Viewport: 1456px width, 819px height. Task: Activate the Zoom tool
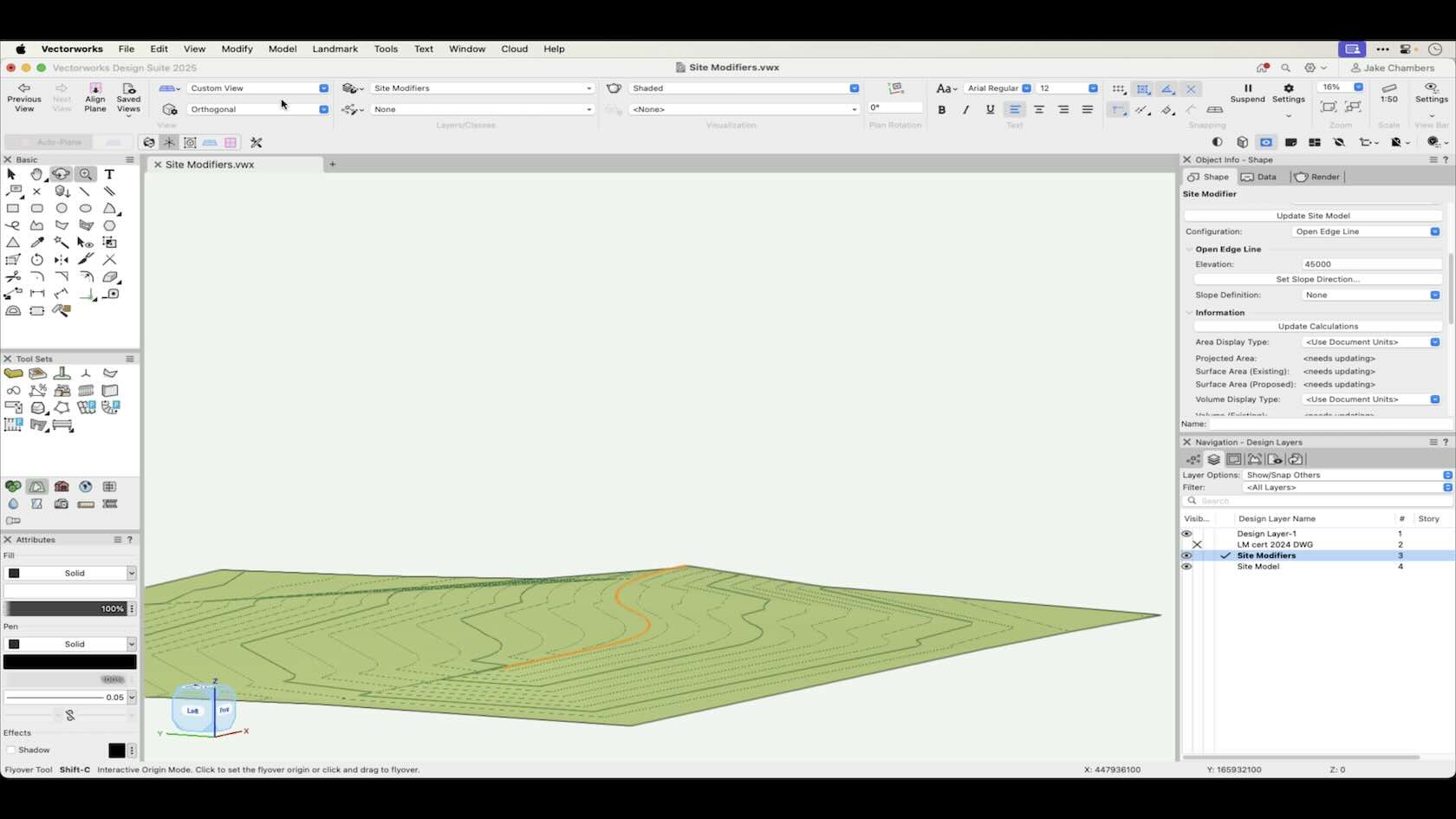(x=86, y=174)
